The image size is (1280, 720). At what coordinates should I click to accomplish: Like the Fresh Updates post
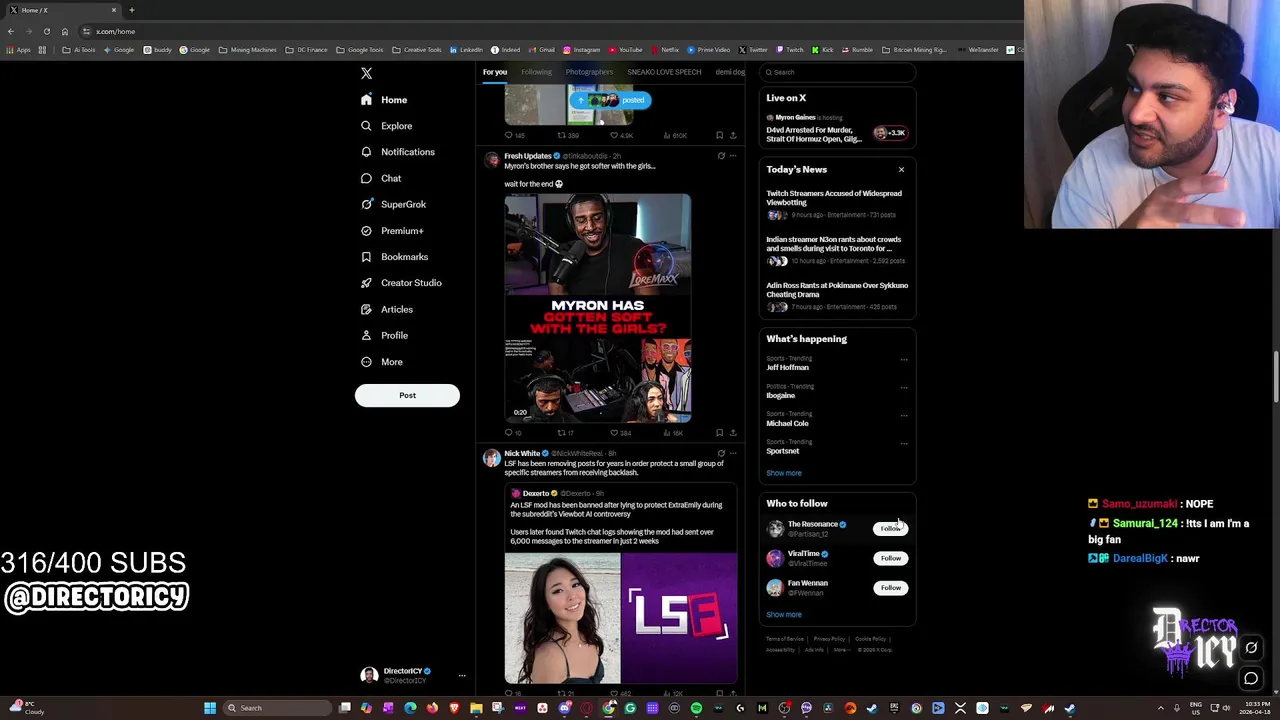pos(621,433)
